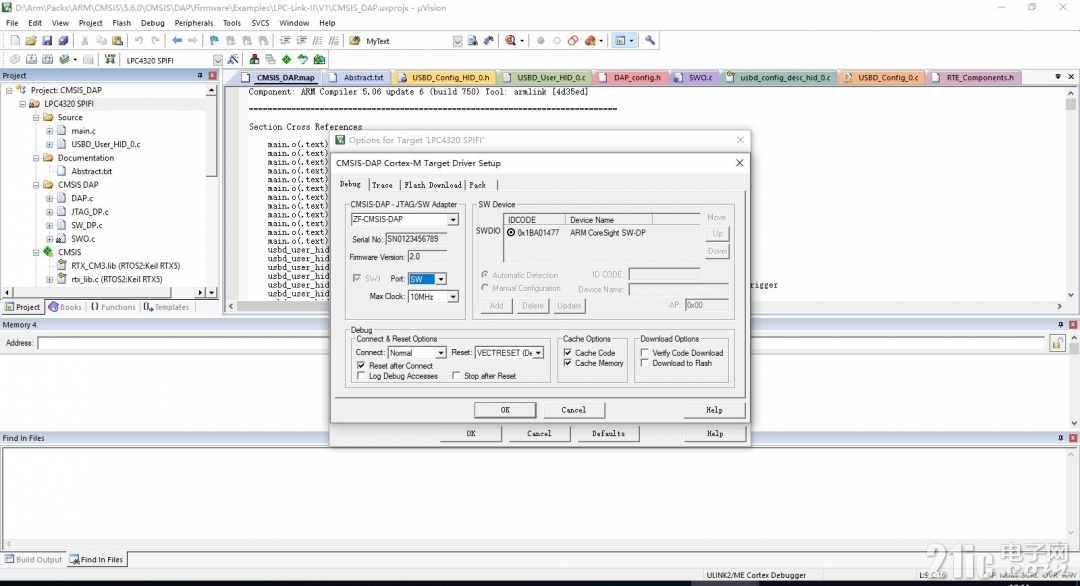Open Manage Run-Time Environment green diamond icon
The image size is (1080, 586).
(287, 60)
